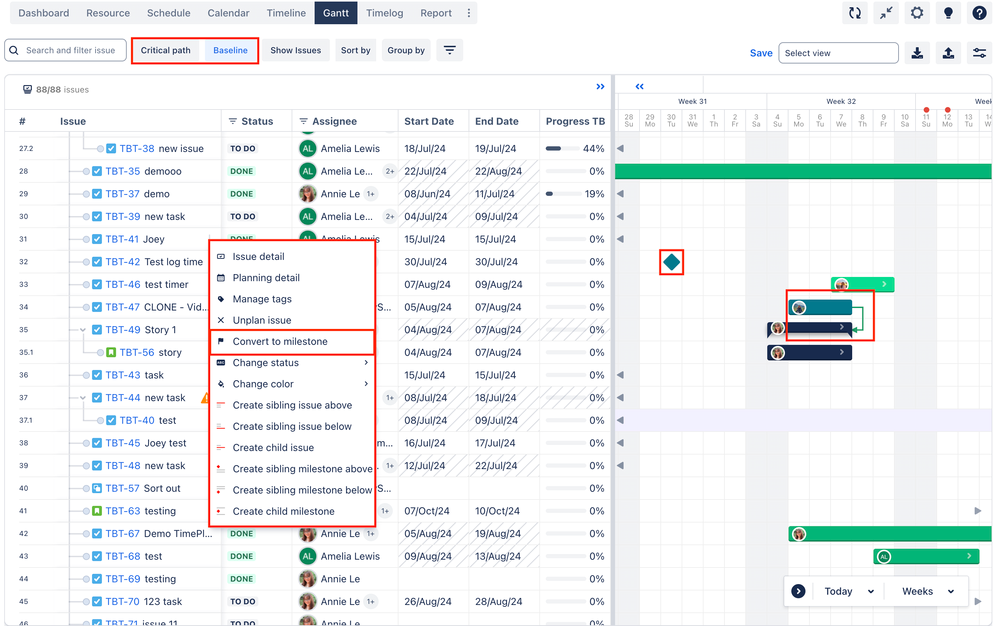Click the teal milestone diamond on timeline

pos(671,261)
